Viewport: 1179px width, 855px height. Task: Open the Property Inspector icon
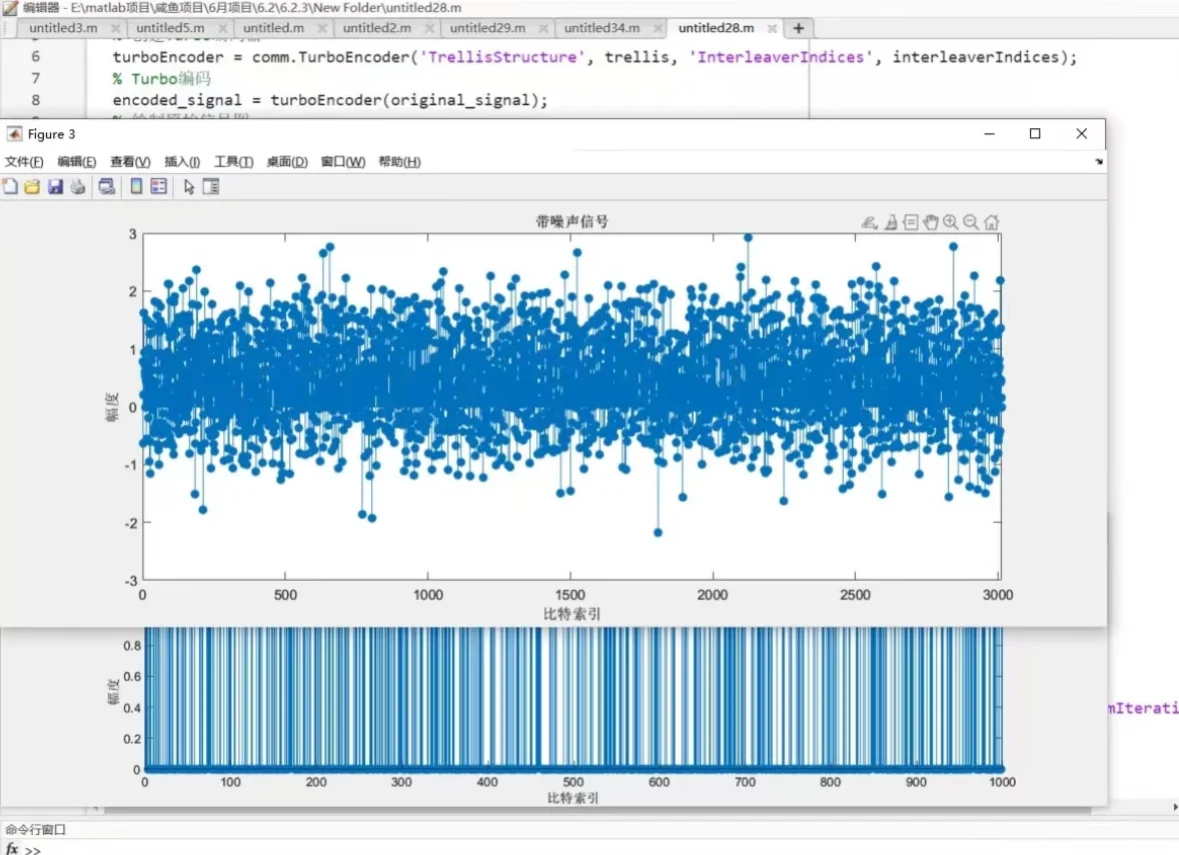[x=211, y=186]
